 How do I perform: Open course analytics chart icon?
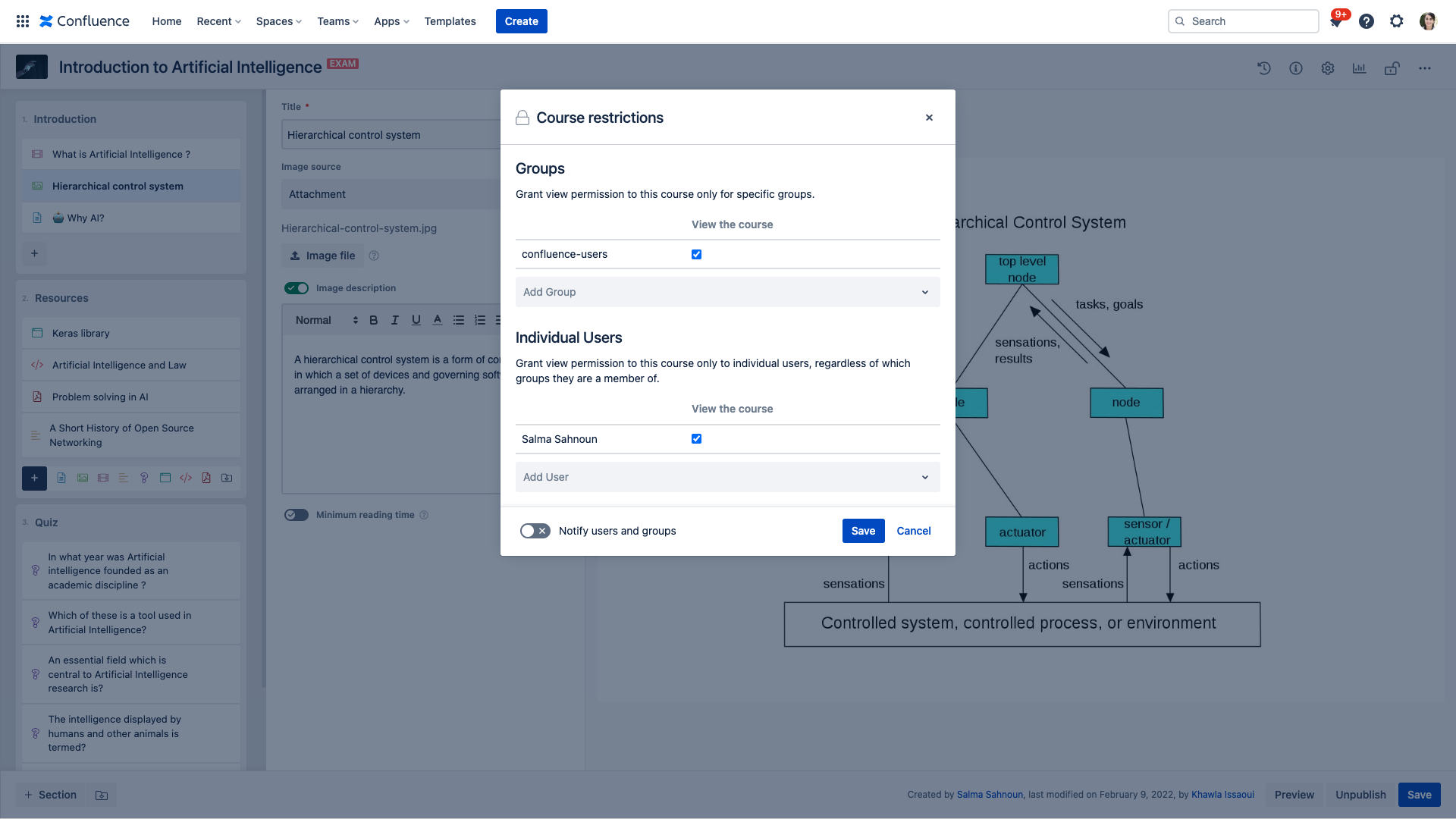coord(1359,68)
